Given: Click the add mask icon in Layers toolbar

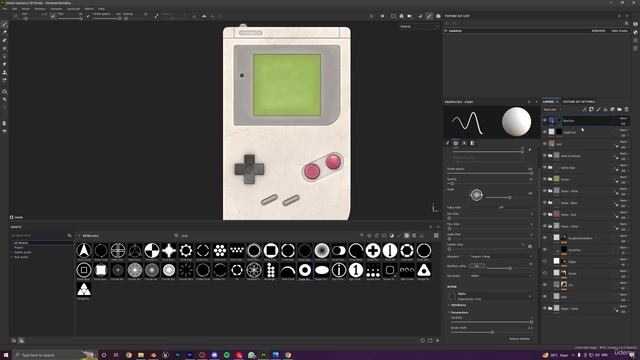Looking at the screenshot, I should point(591,109).
